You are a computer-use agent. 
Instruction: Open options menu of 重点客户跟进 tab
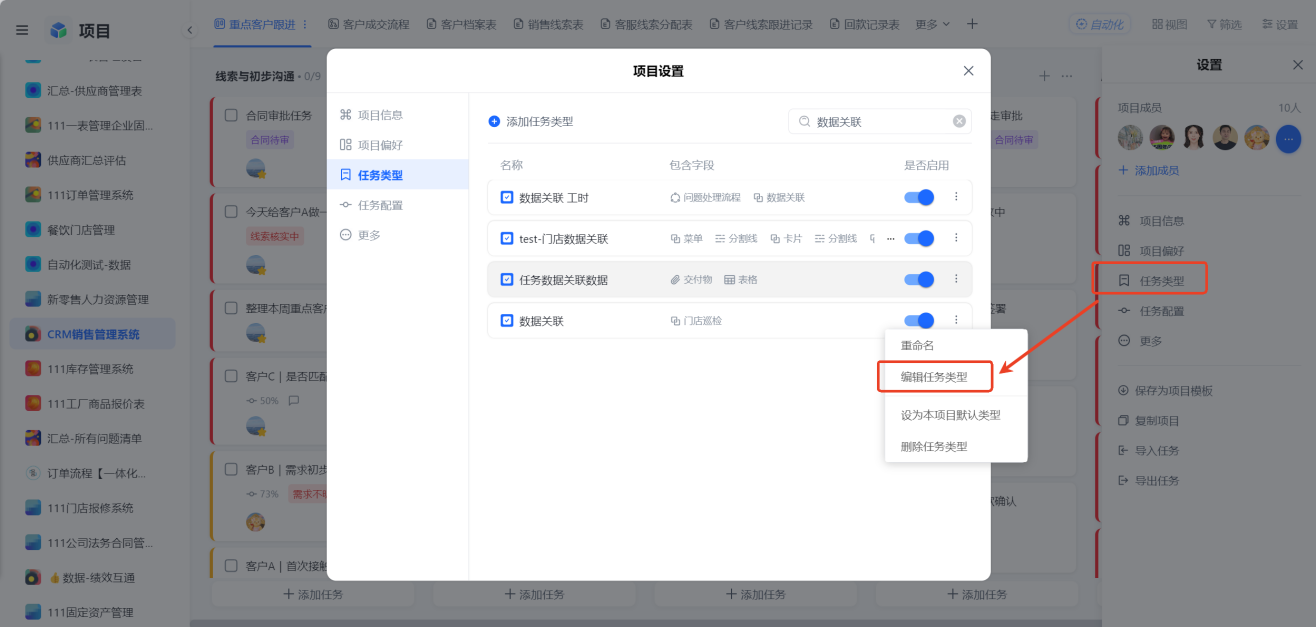305,24
